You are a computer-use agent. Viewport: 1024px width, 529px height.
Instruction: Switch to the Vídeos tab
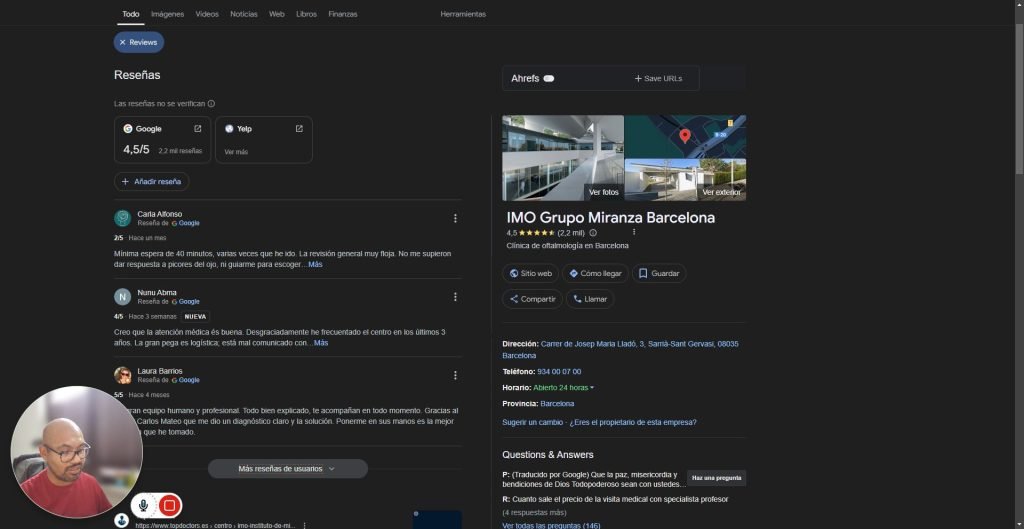tap(207, 14)
